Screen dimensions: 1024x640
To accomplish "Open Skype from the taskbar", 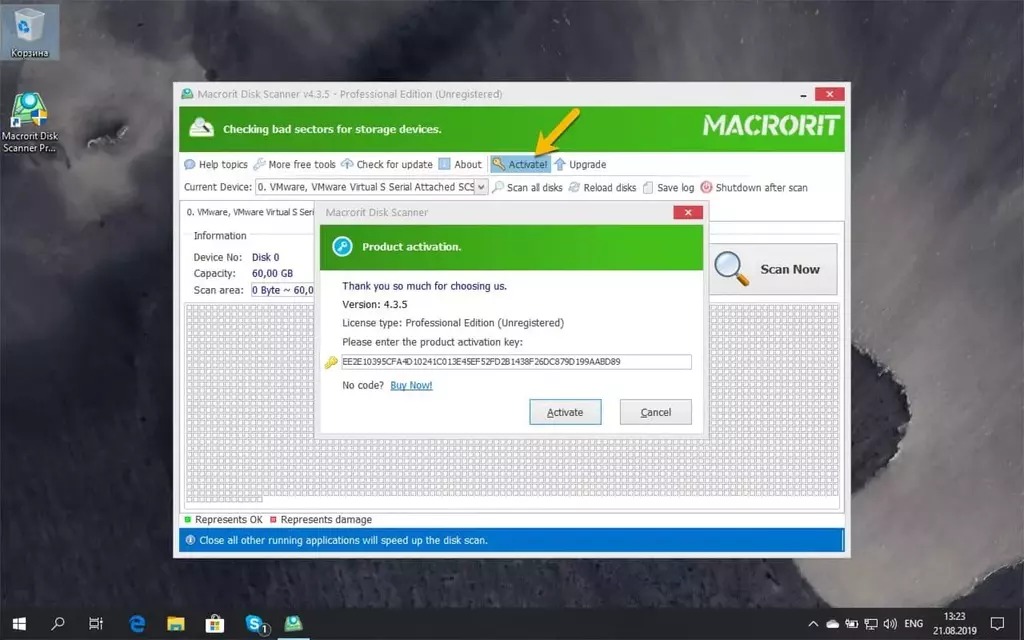I will click(256, 624).
